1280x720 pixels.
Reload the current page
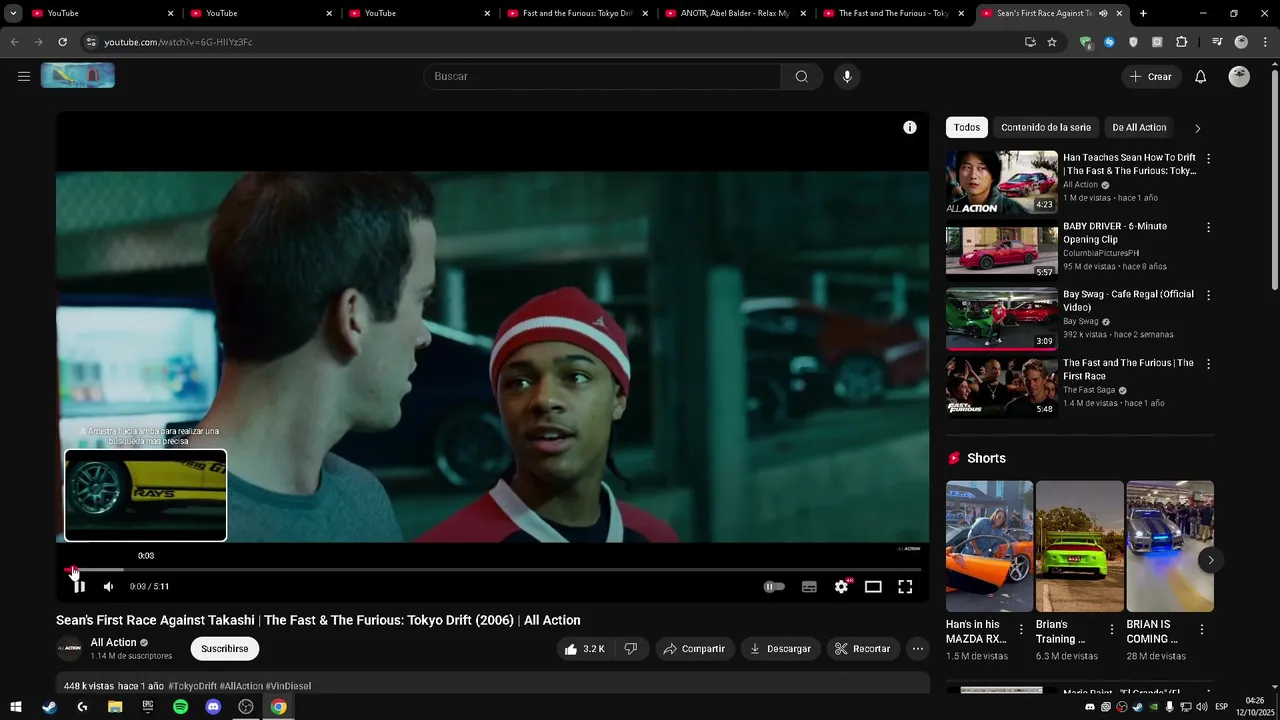tap(62, 42)
